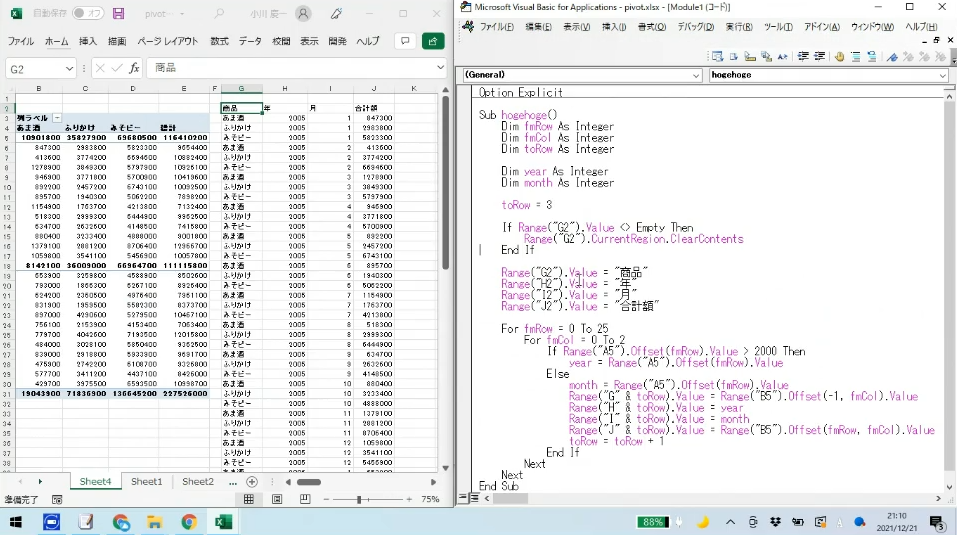
Task: Click the Chrome icon in the taskbar
Action: (x=189, y=522)
